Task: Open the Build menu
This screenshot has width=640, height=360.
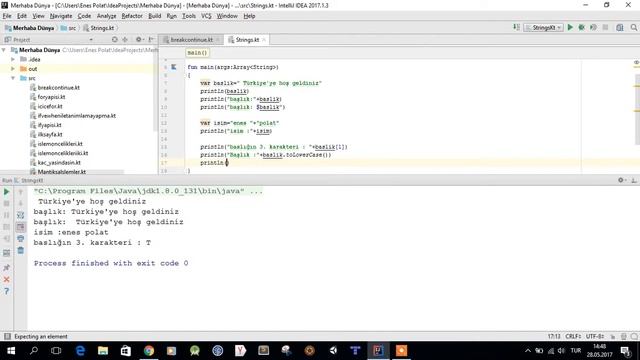Action: [x=154, y=16]
